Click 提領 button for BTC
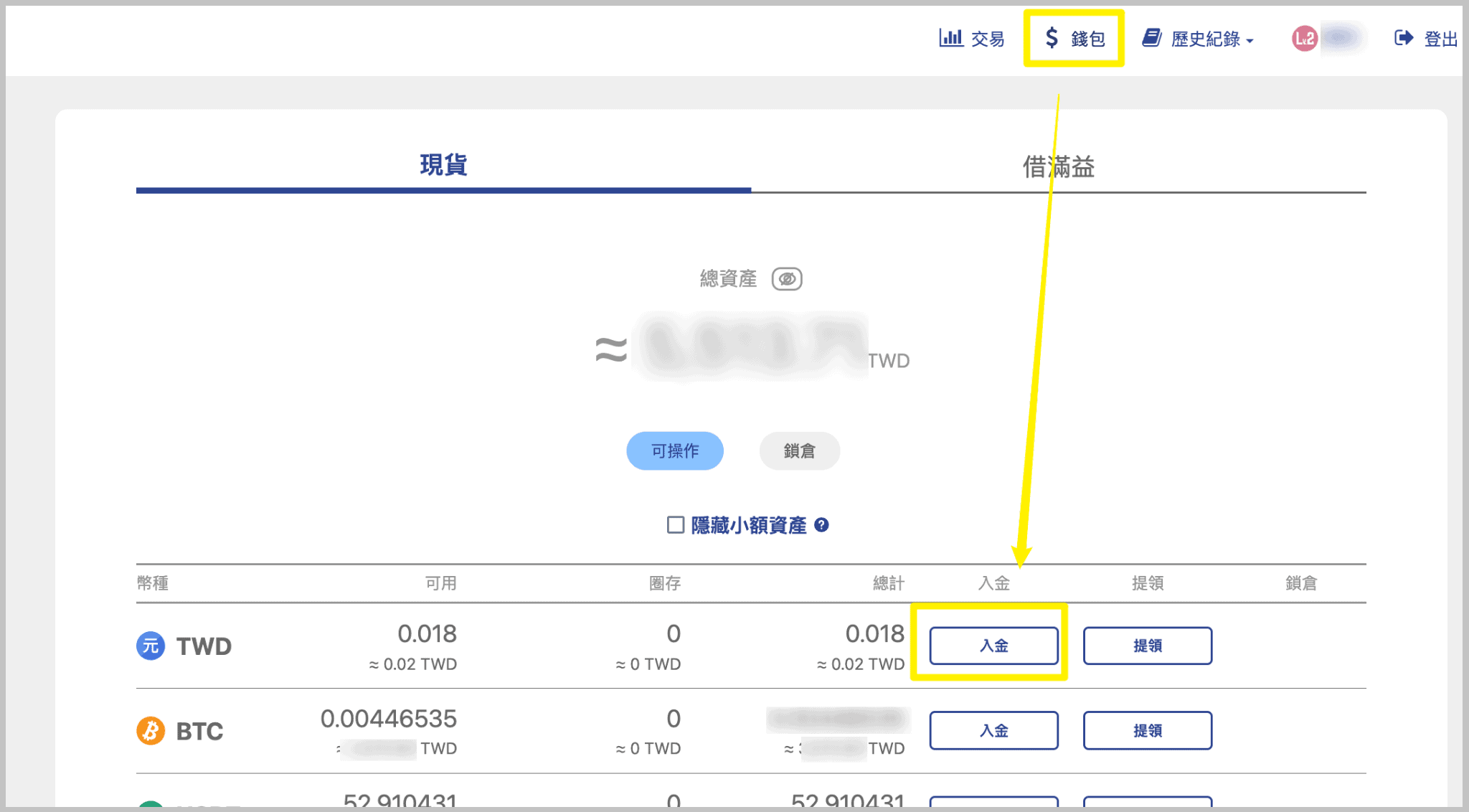Screen dimensions: 1469x812 [x=1147, y=730]
